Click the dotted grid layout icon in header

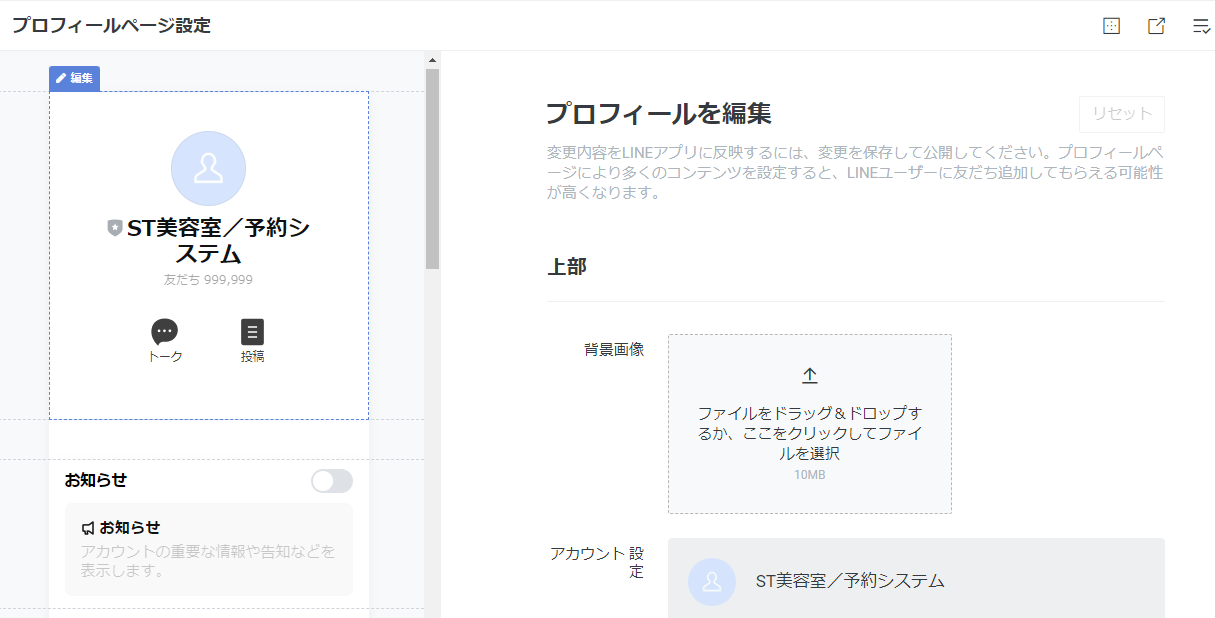point(1111,26)
